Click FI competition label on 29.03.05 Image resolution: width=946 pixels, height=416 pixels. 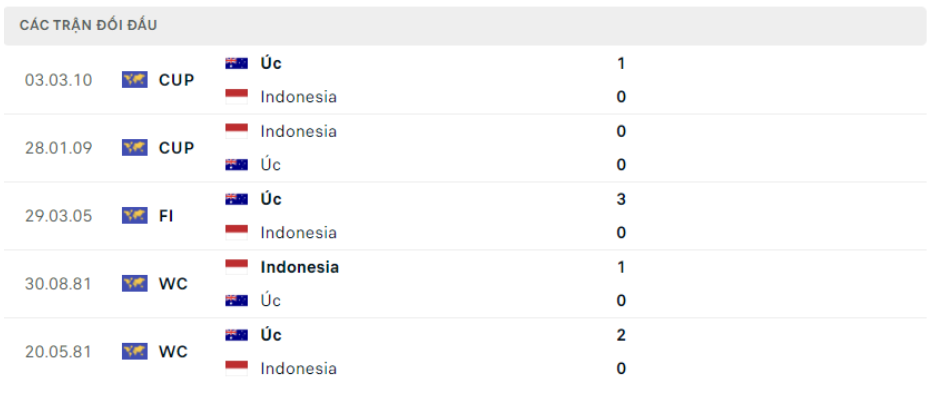[x=166, y=216]
